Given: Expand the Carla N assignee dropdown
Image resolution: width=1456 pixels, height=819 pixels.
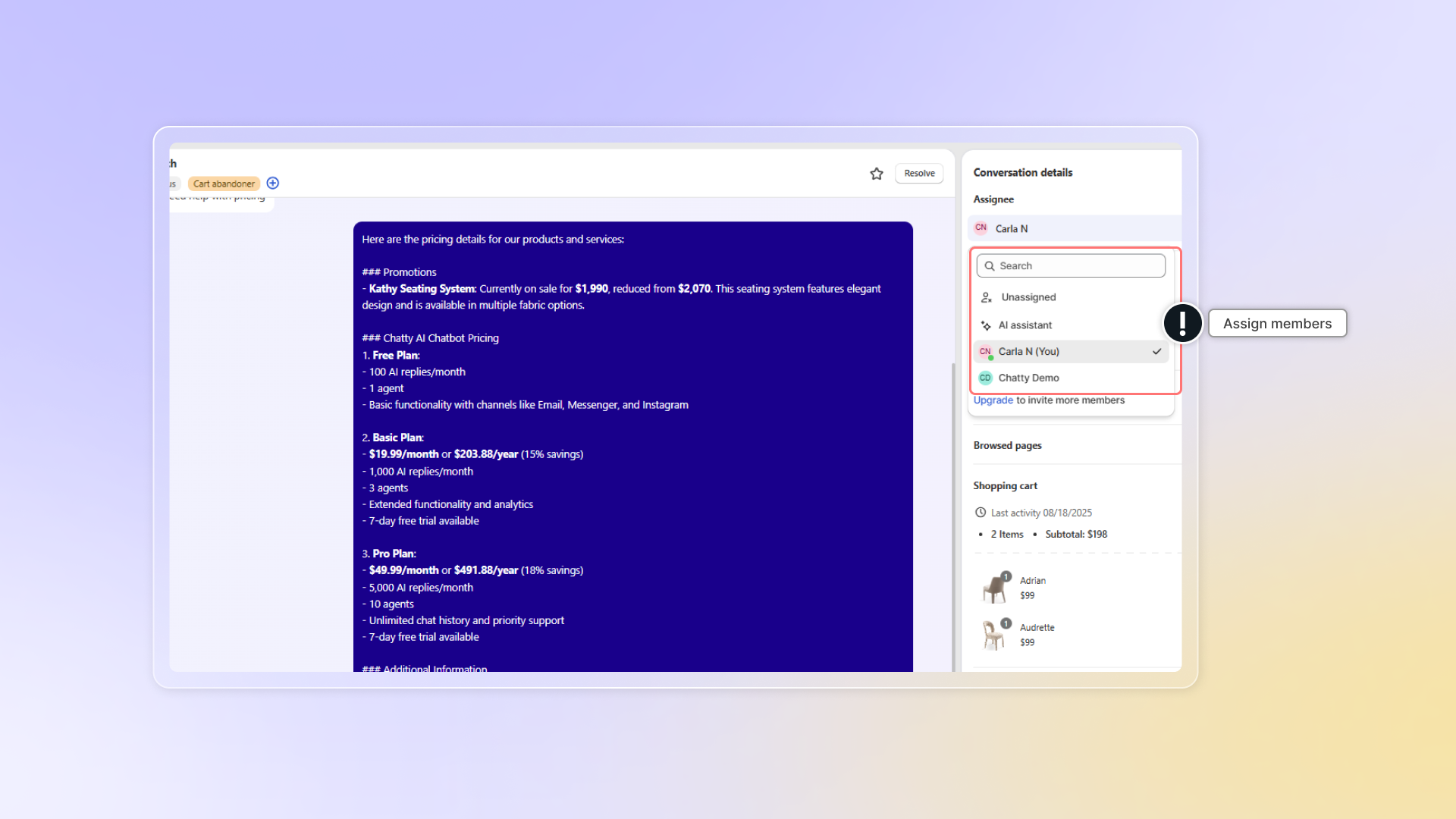Looking at the screenshot, I should (1073, 228).
